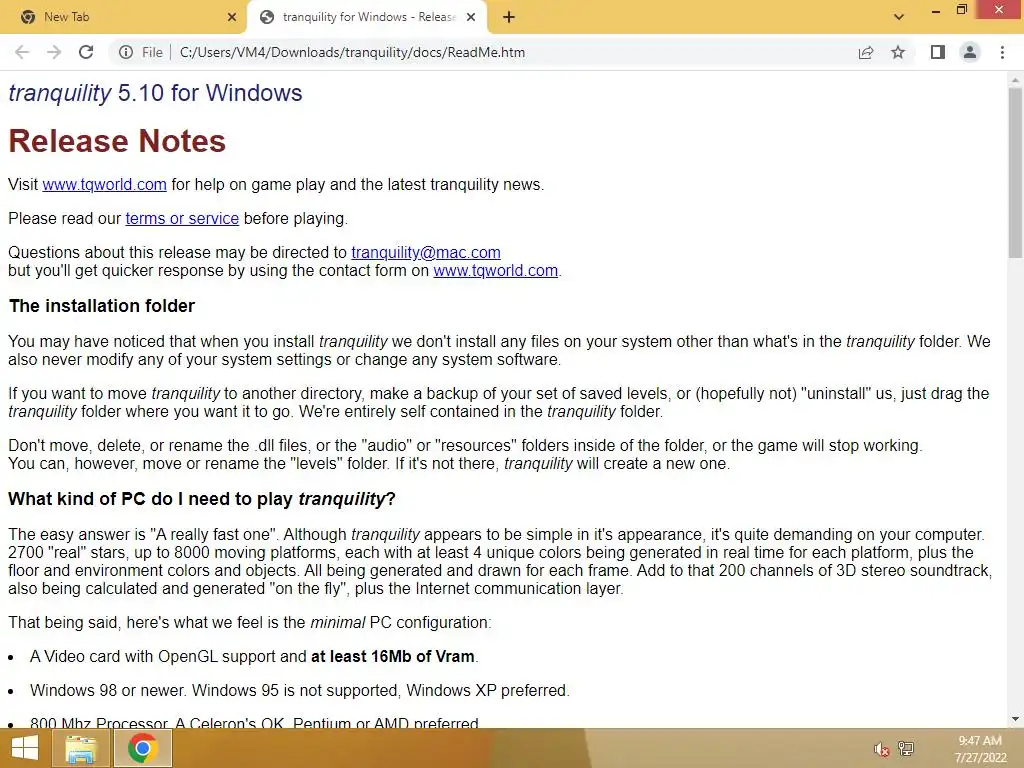1024x768 pixels.
Task: Open first www.tqworld.com link
Action: (x=104, y=185)
